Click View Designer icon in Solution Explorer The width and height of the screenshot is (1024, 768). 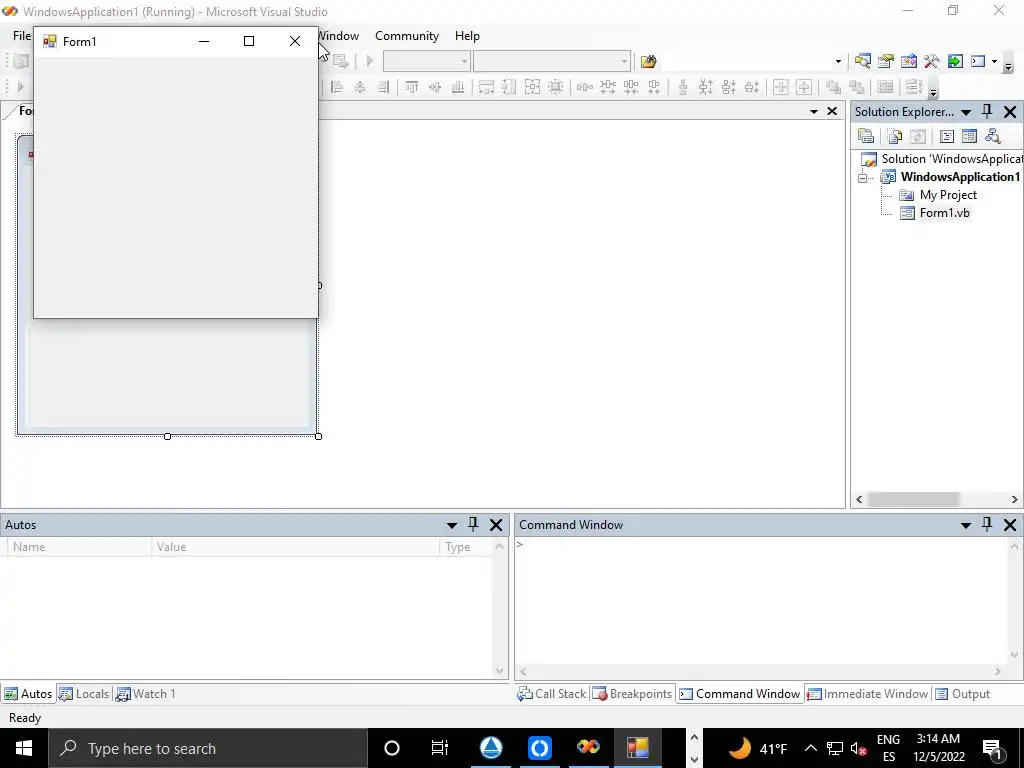(x=970, y=136)
